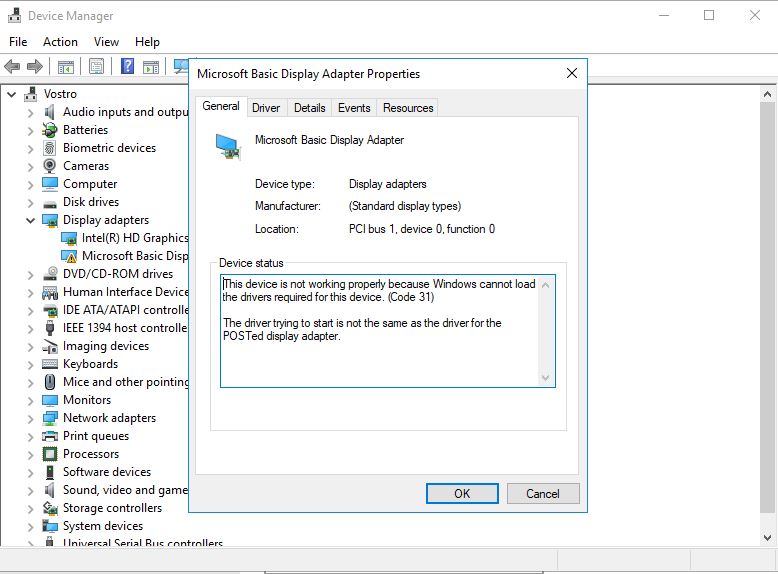Click the Batteries category icon
This screenshot has height=574, width=778.
tap(50, 130)
